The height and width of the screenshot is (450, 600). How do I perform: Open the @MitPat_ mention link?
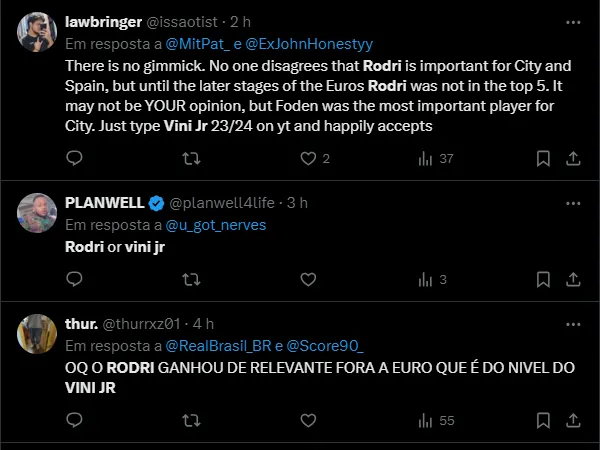(196, 44)
